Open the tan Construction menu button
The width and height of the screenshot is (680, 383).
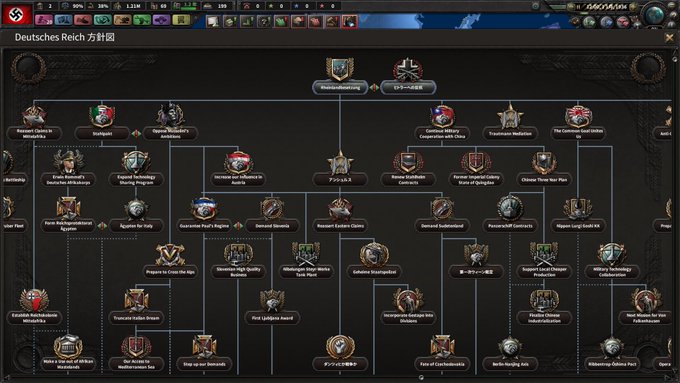click(122, 20)
